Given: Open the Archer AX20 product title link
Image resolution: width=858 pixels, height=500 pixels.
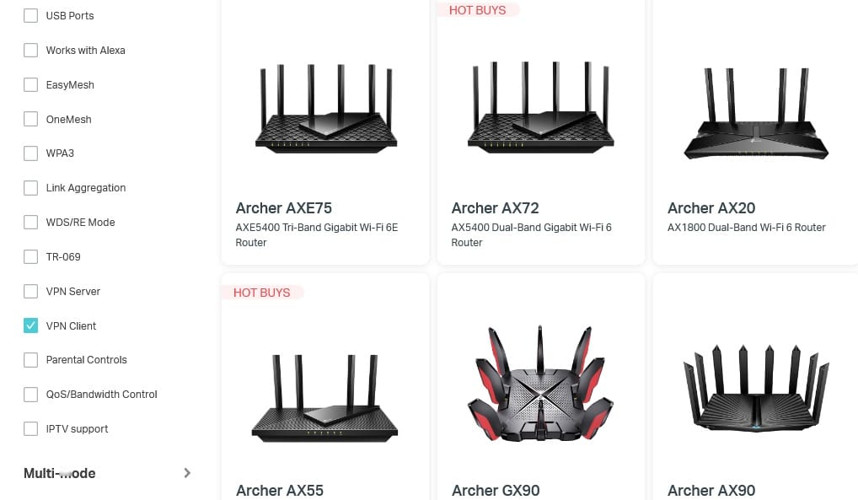Looking at the screenshot, I should click(x=711, y=208).
